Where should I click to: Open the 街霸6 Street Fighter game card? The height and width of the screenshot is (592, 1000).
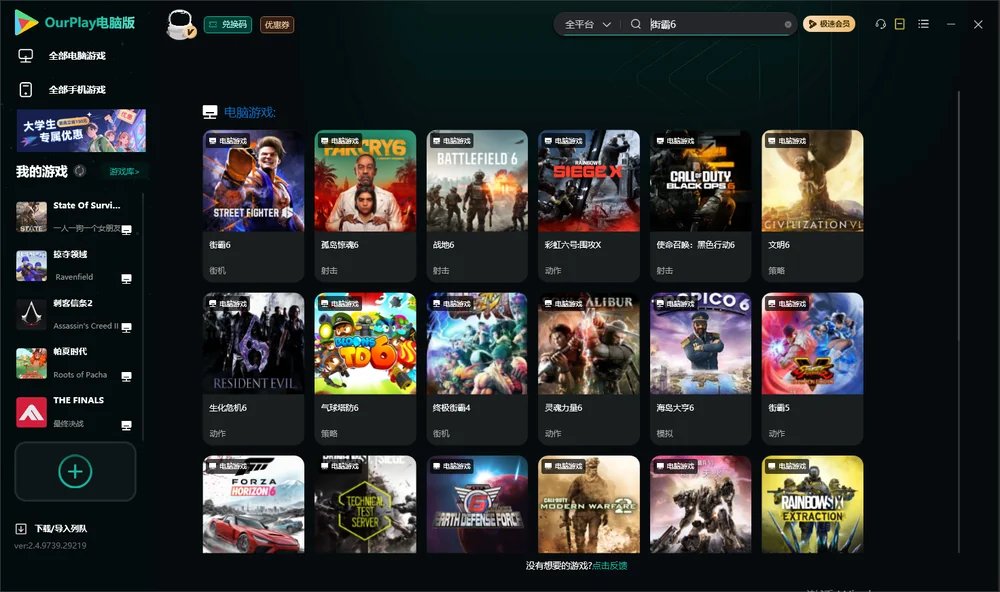click(253, 206)
